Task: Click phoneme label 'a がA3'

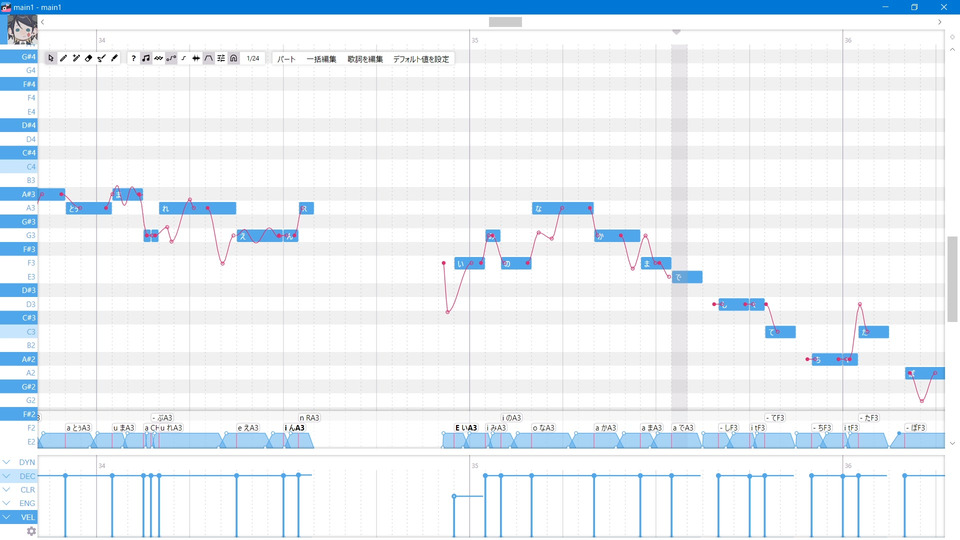Action: (x=606, y=428)
